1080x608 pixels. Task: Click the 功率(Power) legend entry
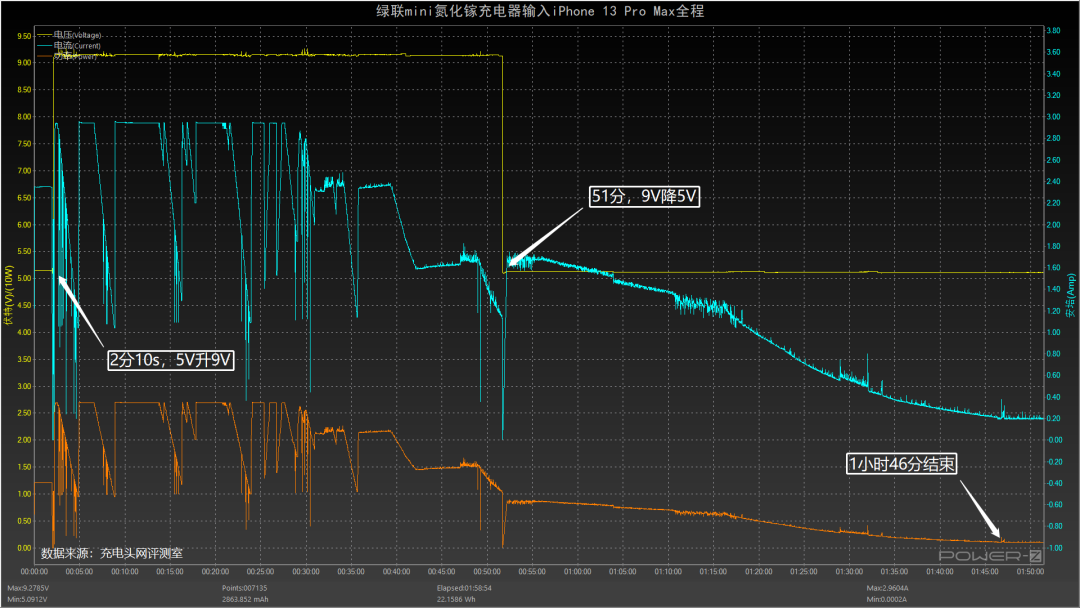point(67,56)
